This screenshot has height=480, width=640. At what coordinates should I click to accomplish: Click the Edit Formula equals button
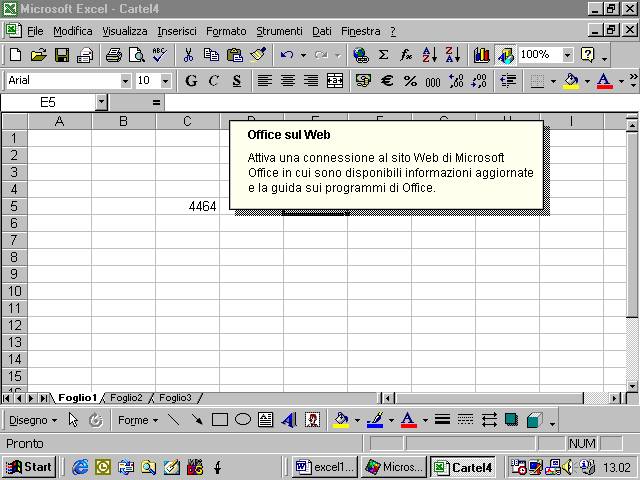tap(156, 102)
